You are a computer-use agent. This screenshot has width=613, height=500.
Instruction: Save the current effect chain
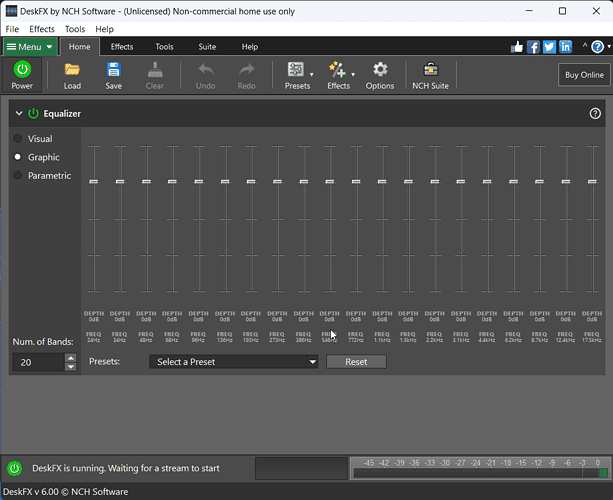114,75
